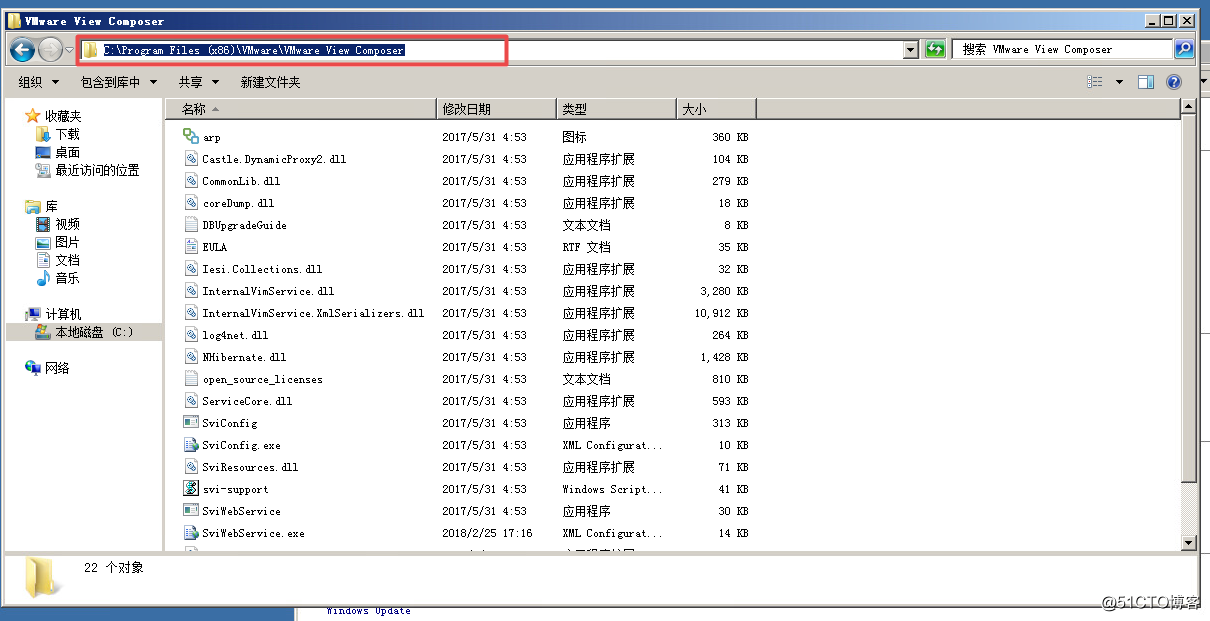The width and height of the screenshot is (1210, 621).
Task: Click the open_source_licenses file icon
Action: [x=191, y=379]
